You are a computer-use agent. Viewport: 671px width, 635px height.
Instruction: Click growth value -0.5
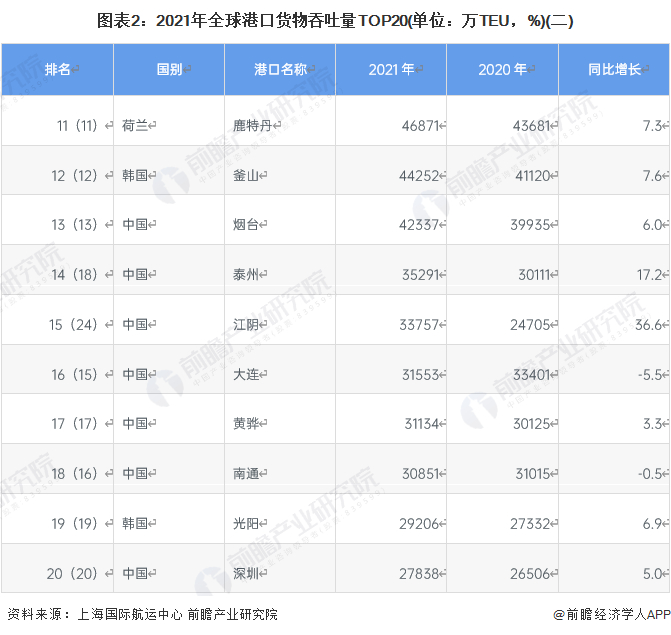point(650,474)
